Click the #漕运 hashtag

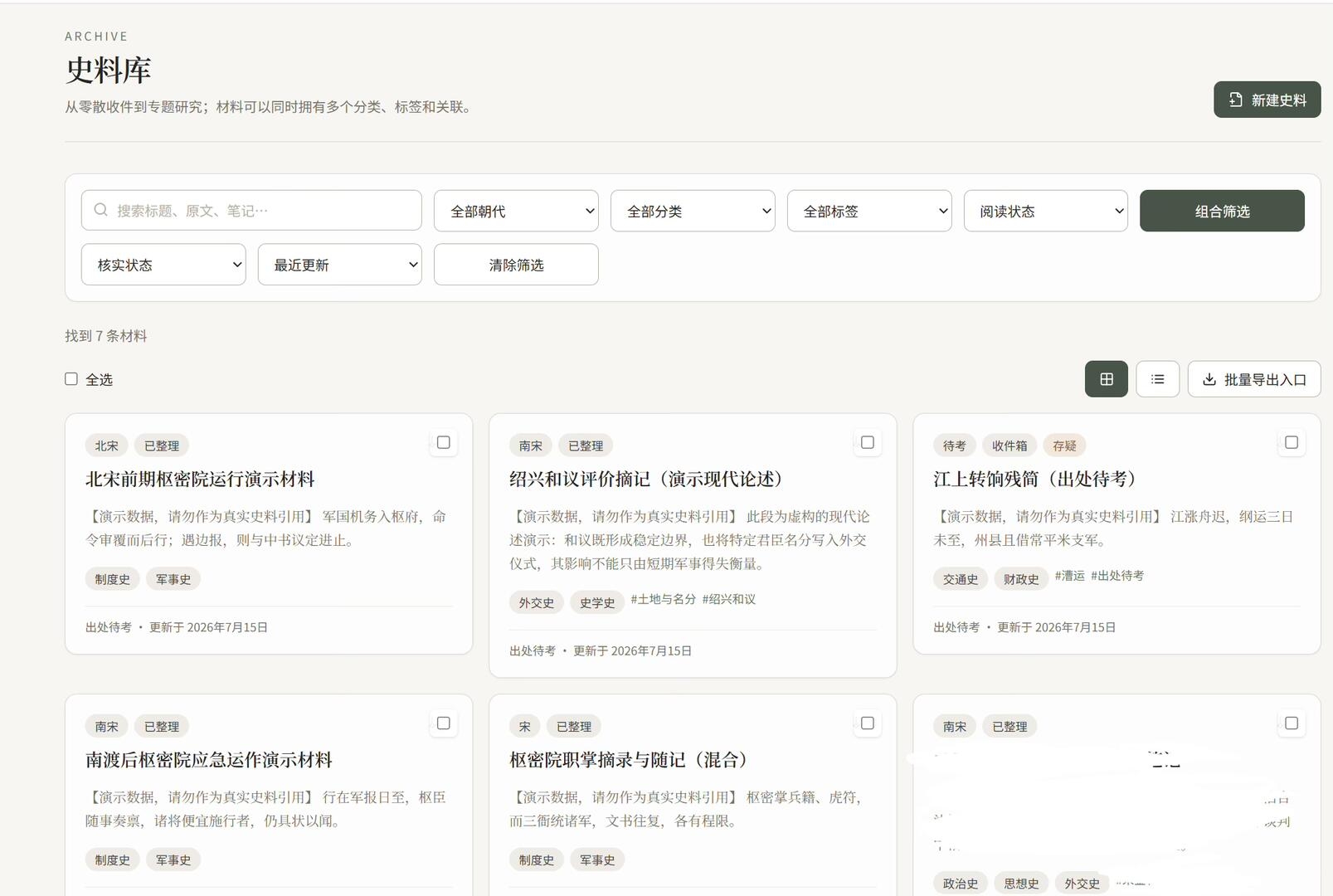(1069, 576)
